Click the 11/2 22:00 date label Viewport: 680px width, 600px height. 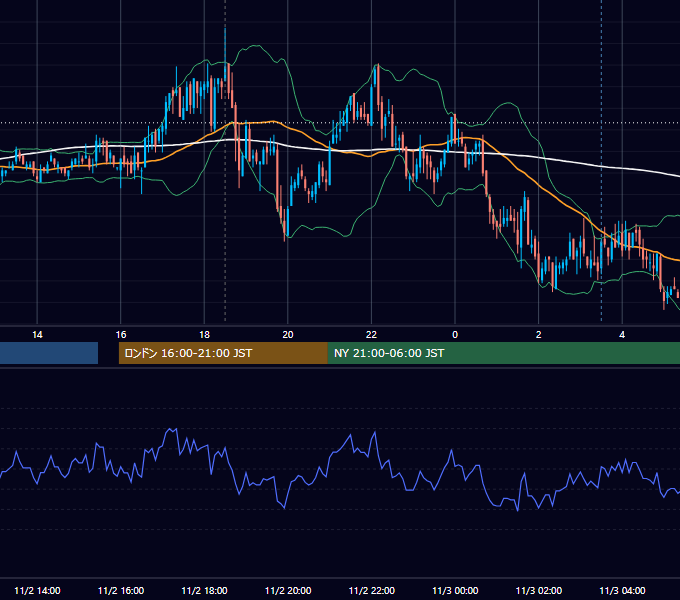click(x=372, y=590)
